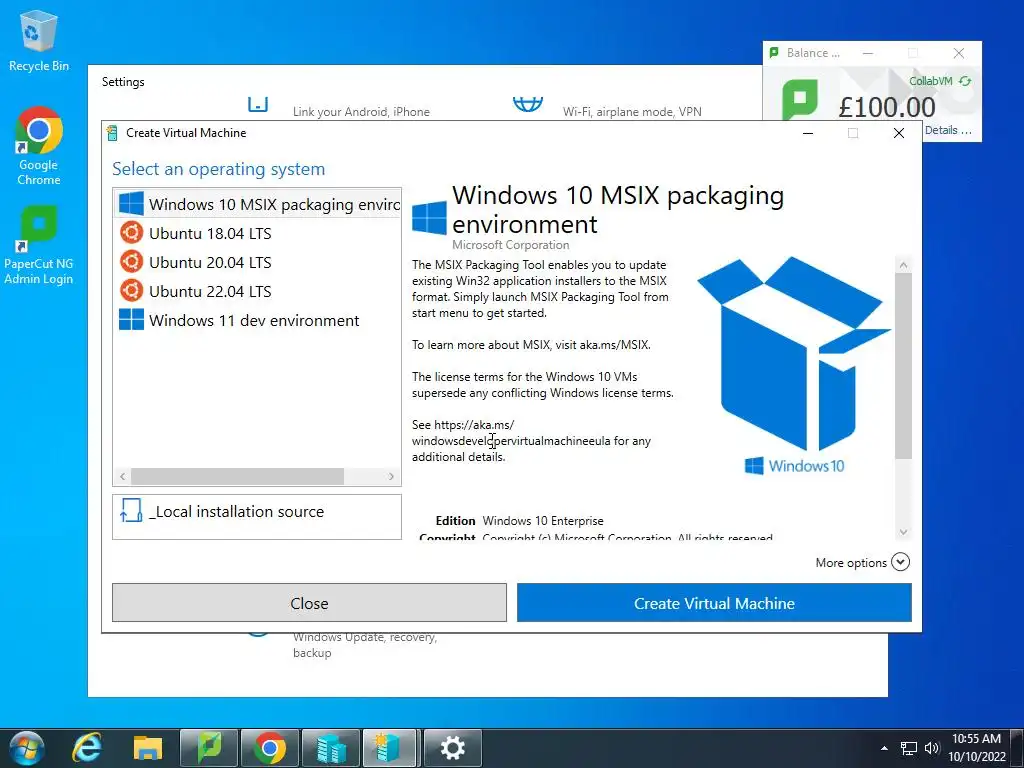Click the Create Virtual Machine button
This screenshot has width=1024, height=768.
click(714, 603)
